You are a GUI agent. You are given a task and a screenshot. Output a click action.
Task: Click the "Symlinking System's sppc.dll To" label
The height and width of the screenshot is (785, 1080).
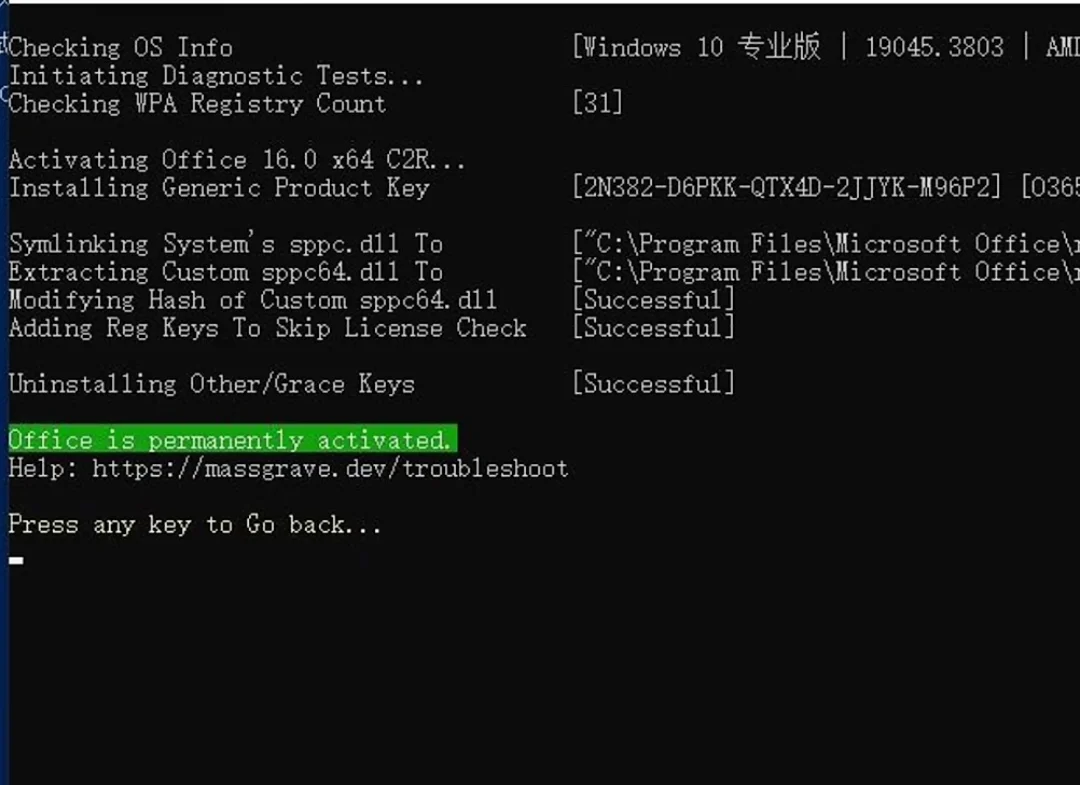click(226, 244)
